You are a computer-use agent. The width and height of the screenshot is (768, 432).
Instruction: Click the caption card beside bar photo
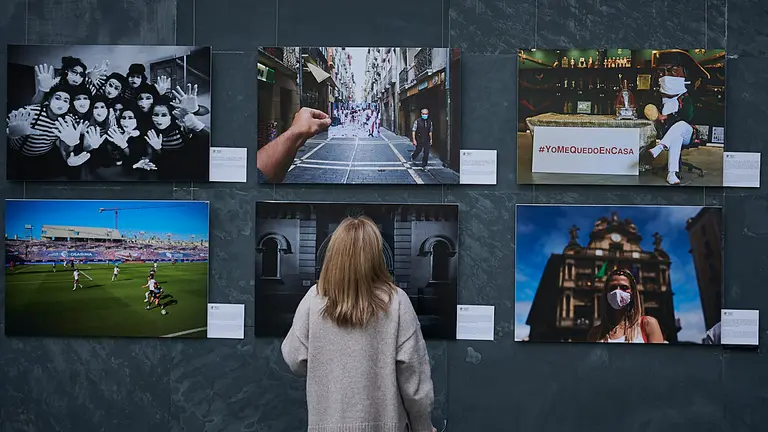(741, 169)
